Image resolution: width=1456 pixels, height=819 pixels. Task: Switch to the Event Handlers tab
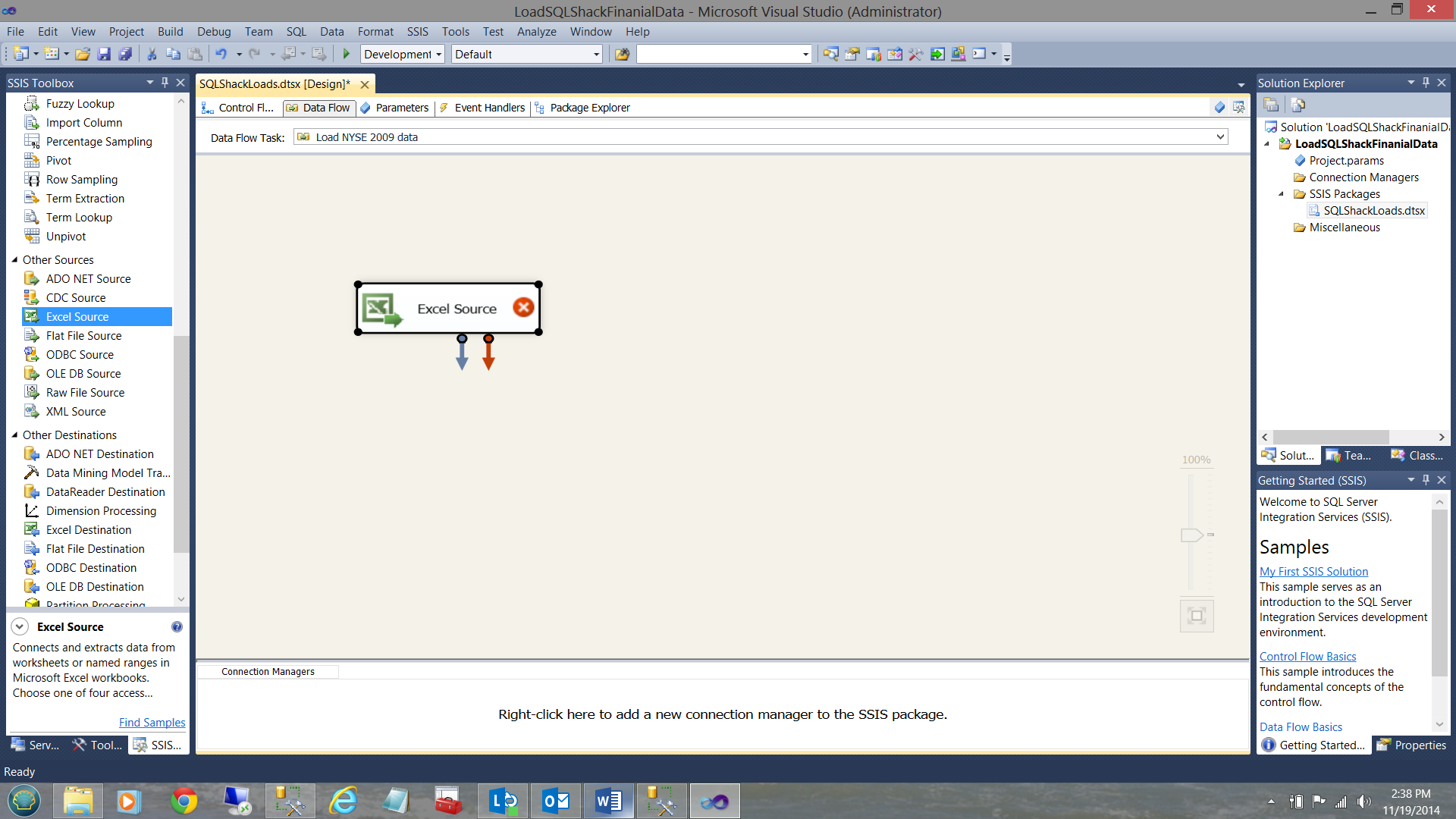click(x=489, y=108)
